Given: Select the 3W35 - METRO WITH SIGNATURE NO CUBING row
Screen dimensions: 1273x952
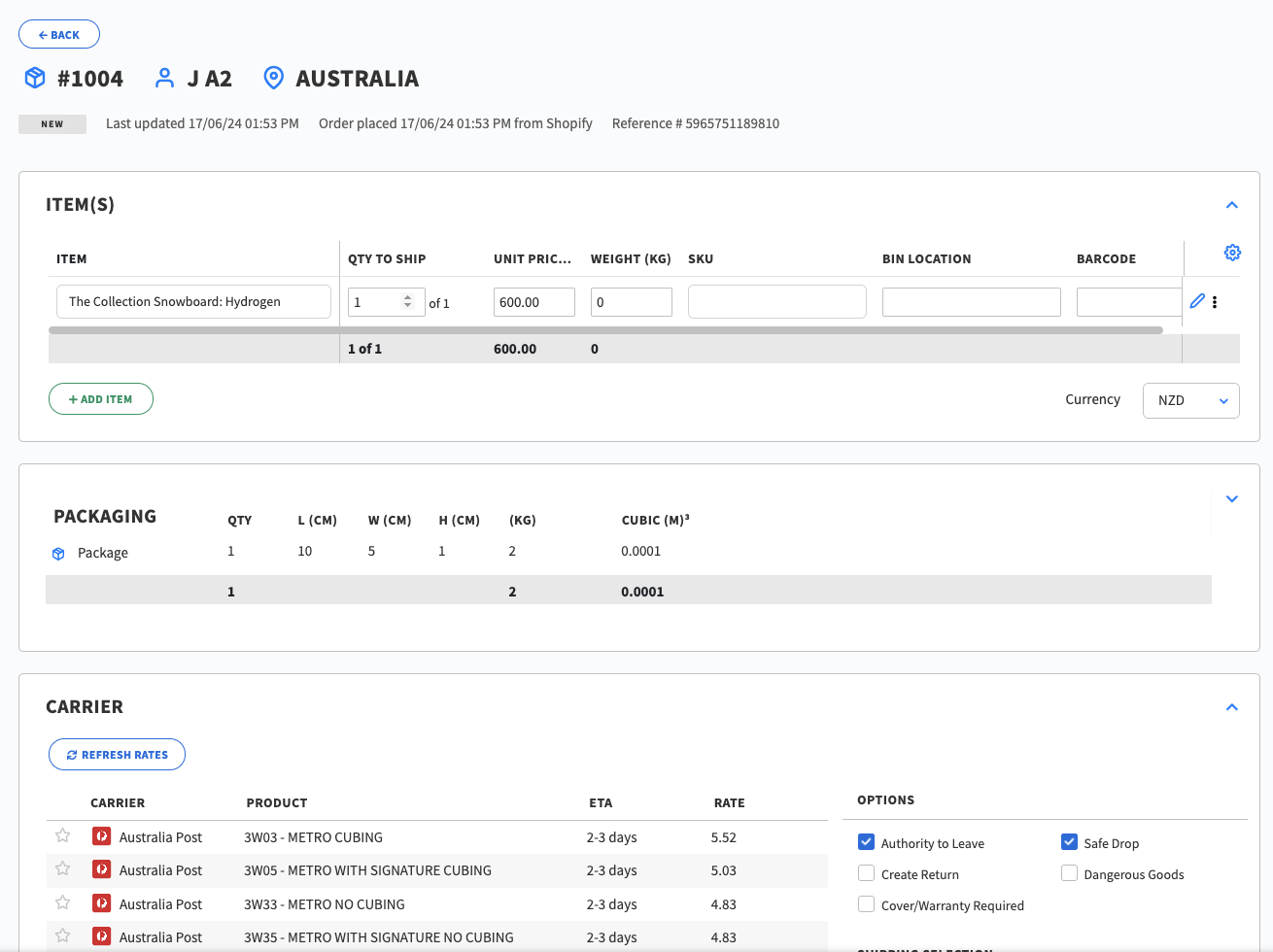Looking at the screenshot, I should click(378, 937).
